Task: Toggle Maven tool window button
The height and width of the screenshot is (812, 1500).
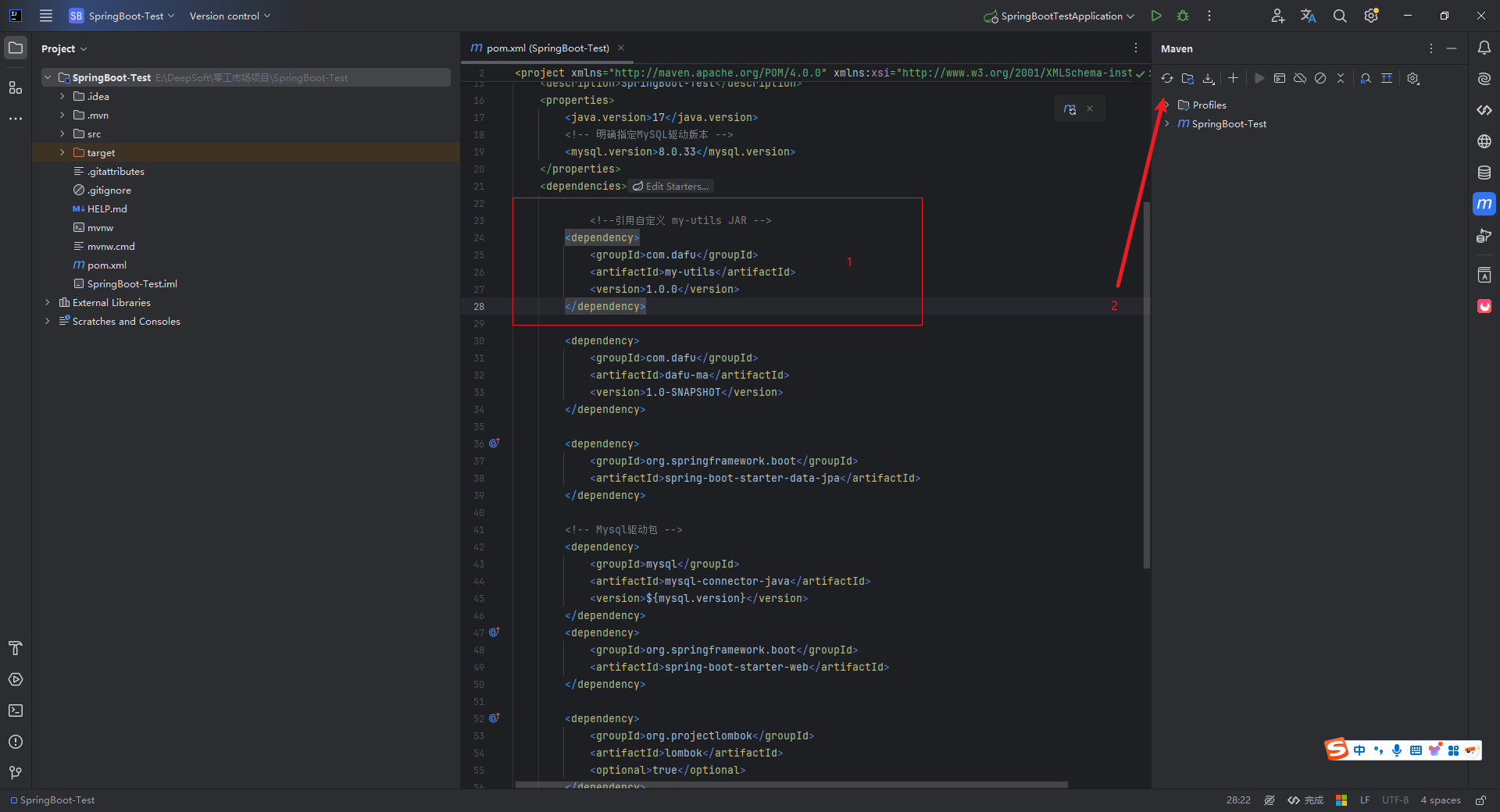Action: pyautogui.click(x=1484, y=204)
